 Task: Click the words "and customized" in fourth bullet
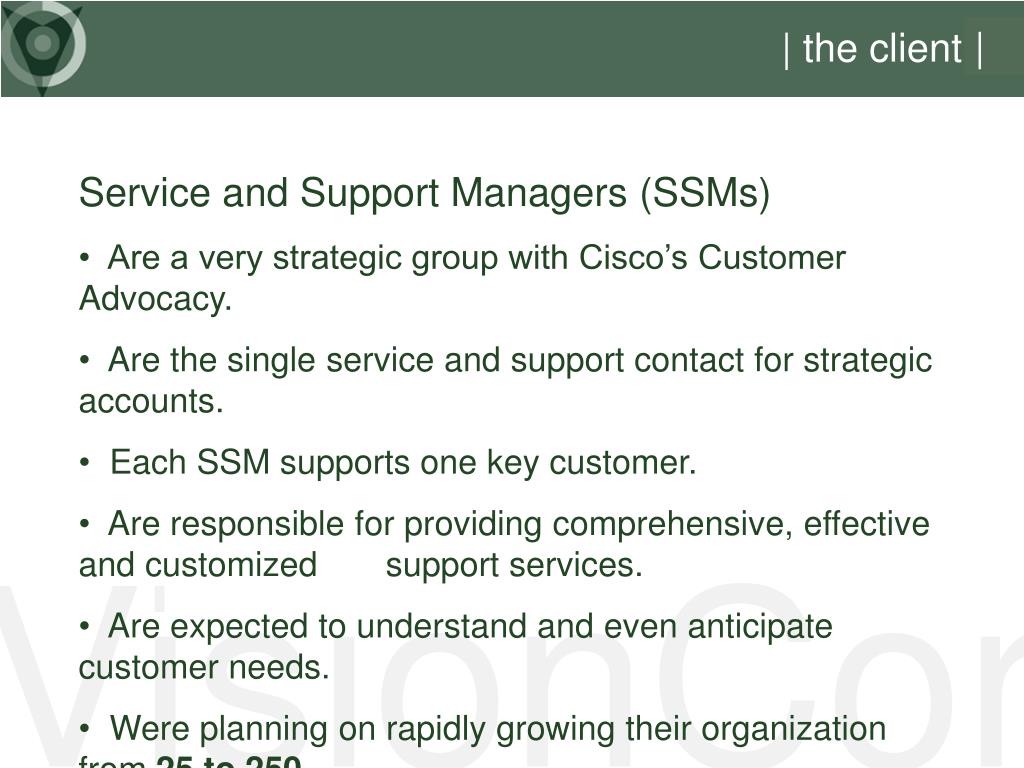pyautogui.click(x=197, y=565)
